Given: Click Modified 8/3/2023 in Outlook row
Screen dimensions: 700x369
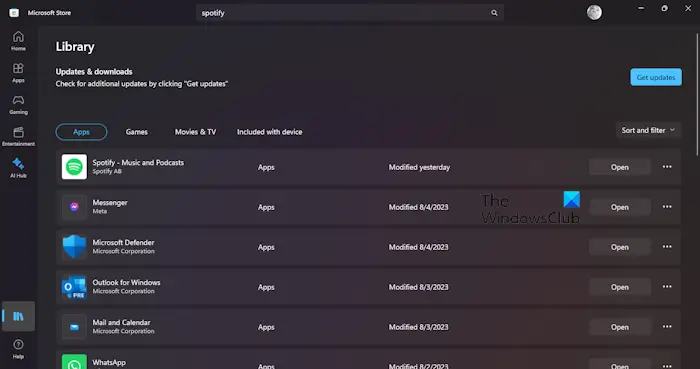Looking at the screenshot, I should 418,287.
